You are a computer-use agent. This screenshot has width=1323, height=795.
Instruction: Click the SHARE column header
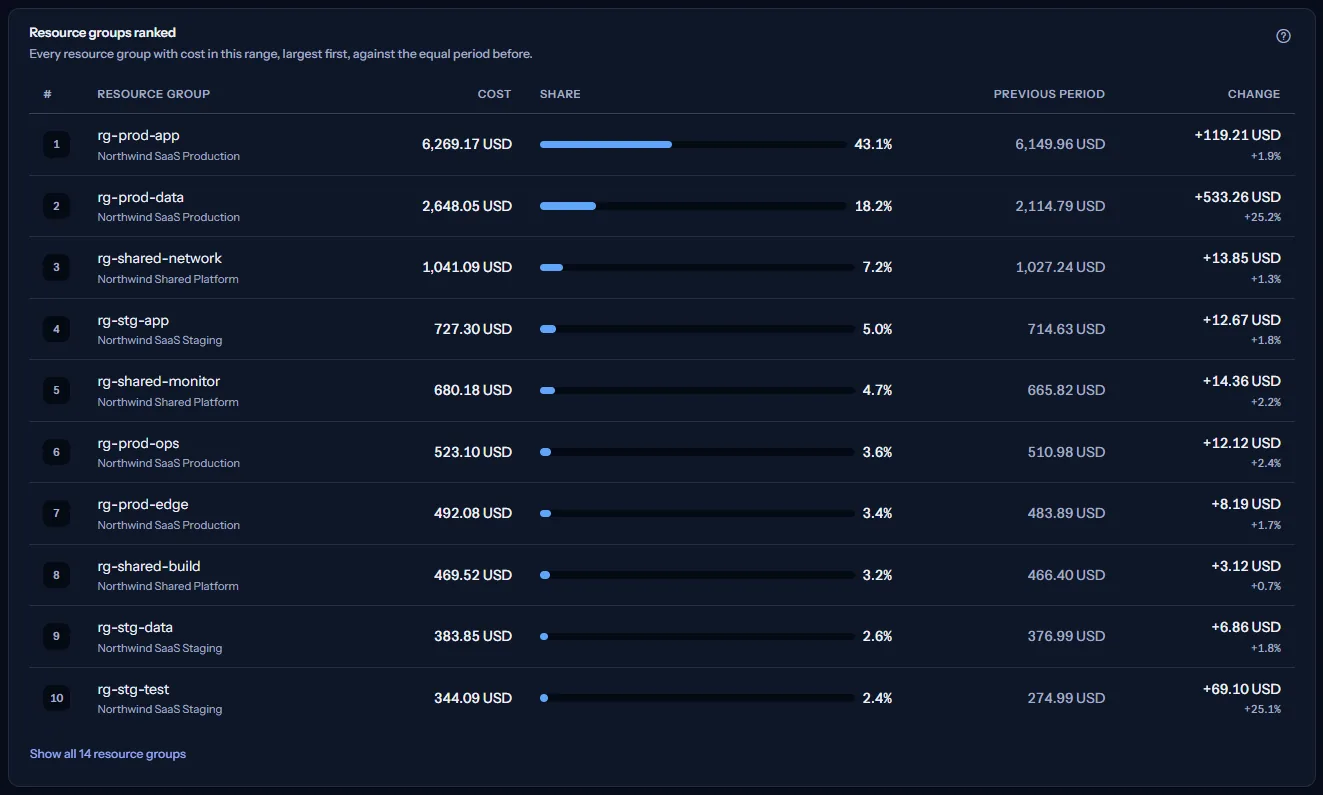pos(560,94)
